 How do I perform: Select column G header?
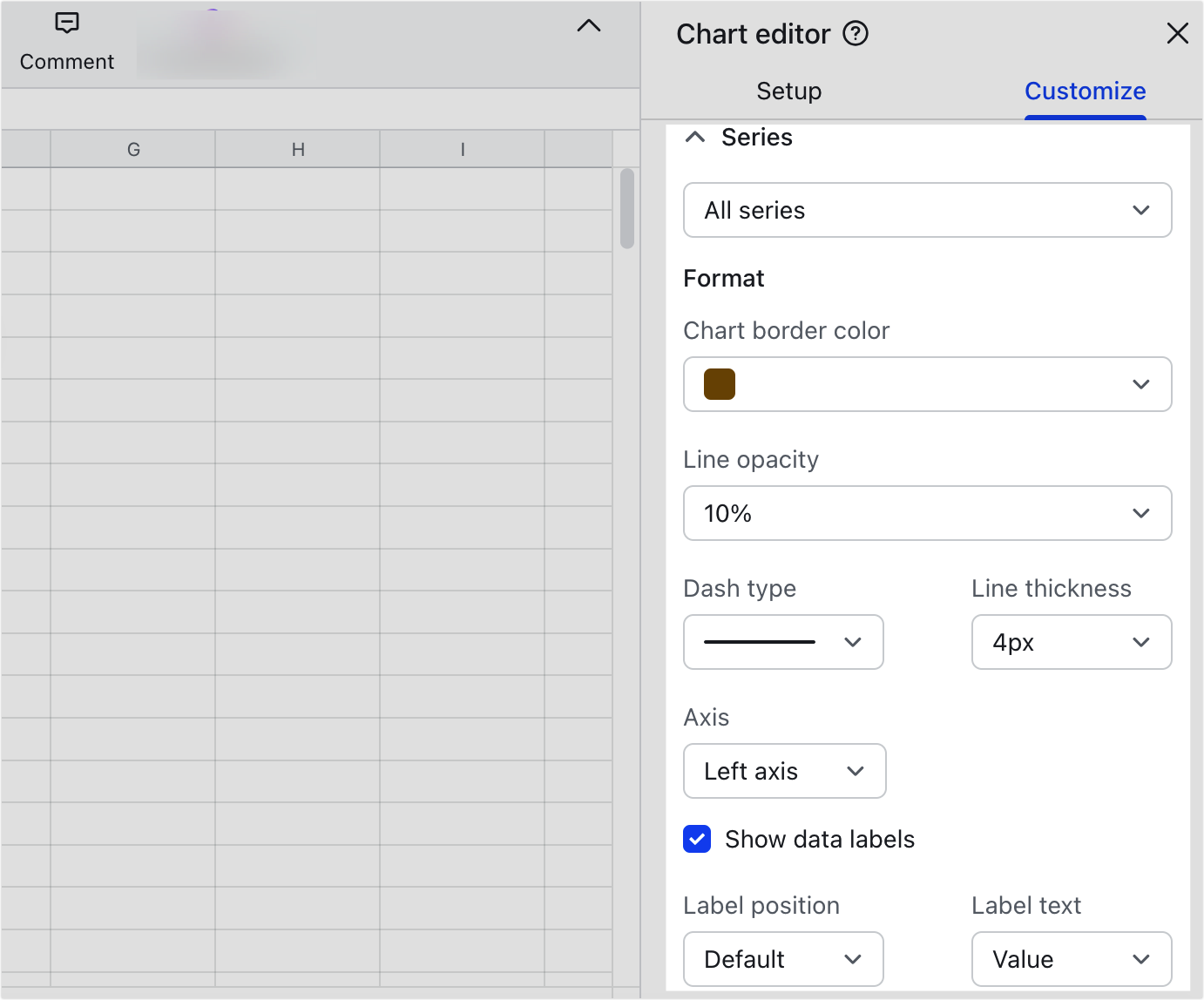132,149
